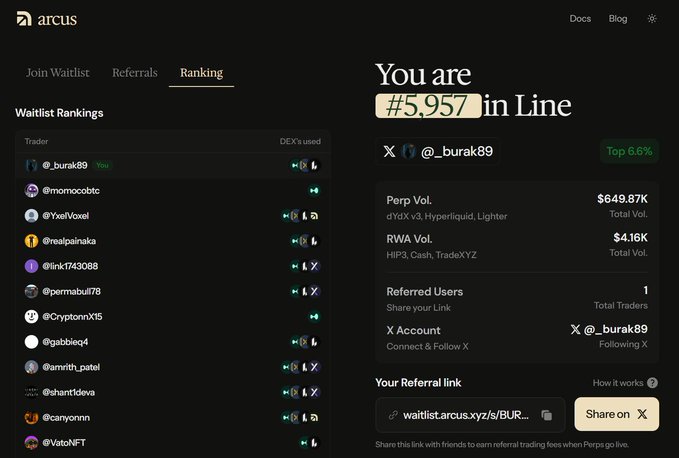Open the Blog link
The width and height of the screenshot is (679, 458).
pos(618,19)
